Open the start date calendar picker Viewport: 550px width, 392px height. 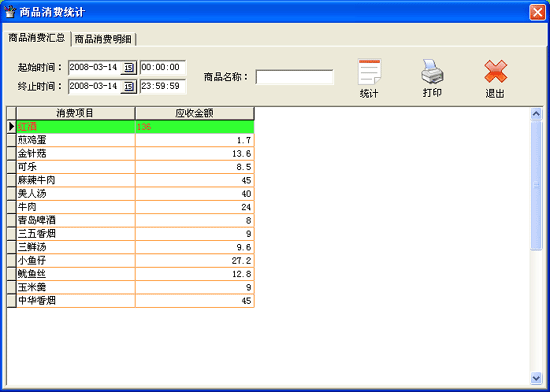point(128,67)
